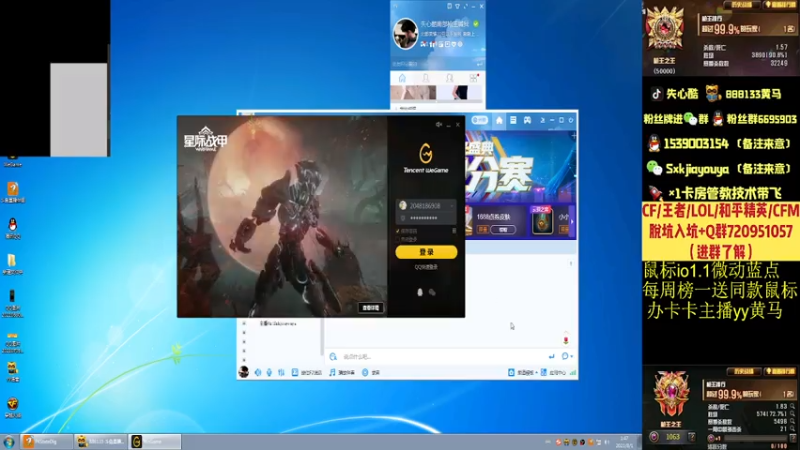Open the gamepad tab in YY window header

click(x=528, y=120)
